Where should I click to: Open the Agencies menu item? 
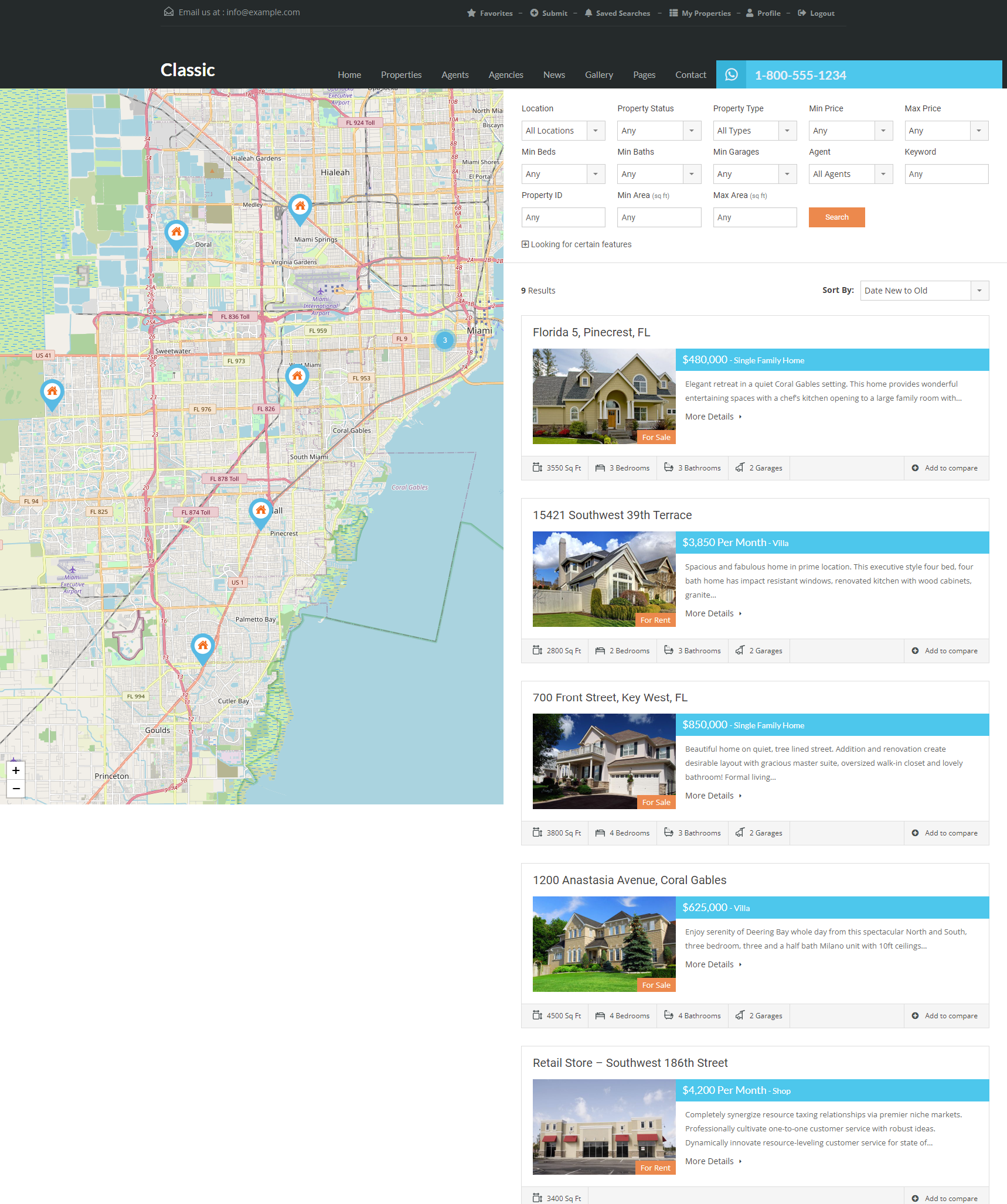(506, 75)
